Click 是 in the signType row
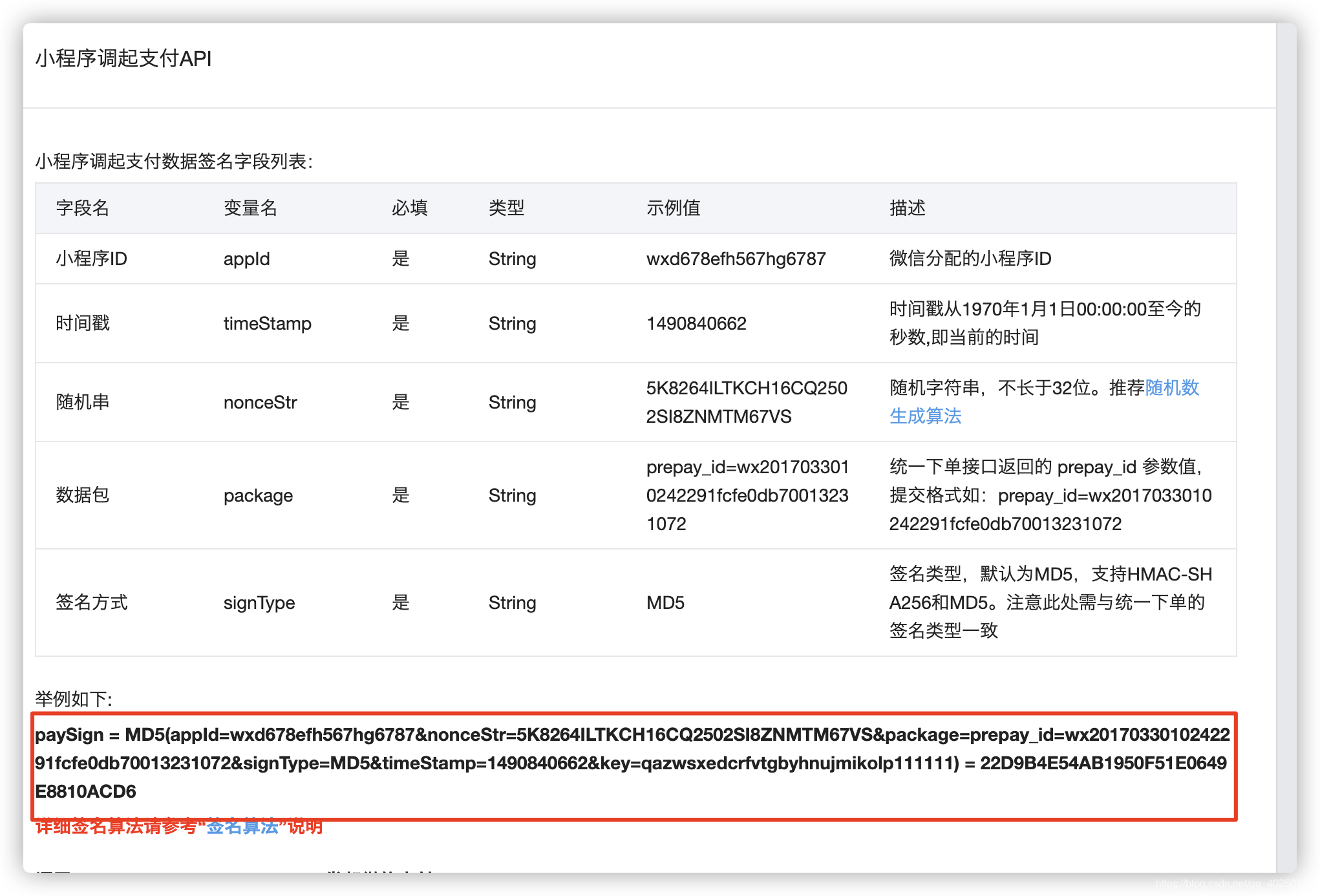The image size is (1320, 896). tap(401, 603)
